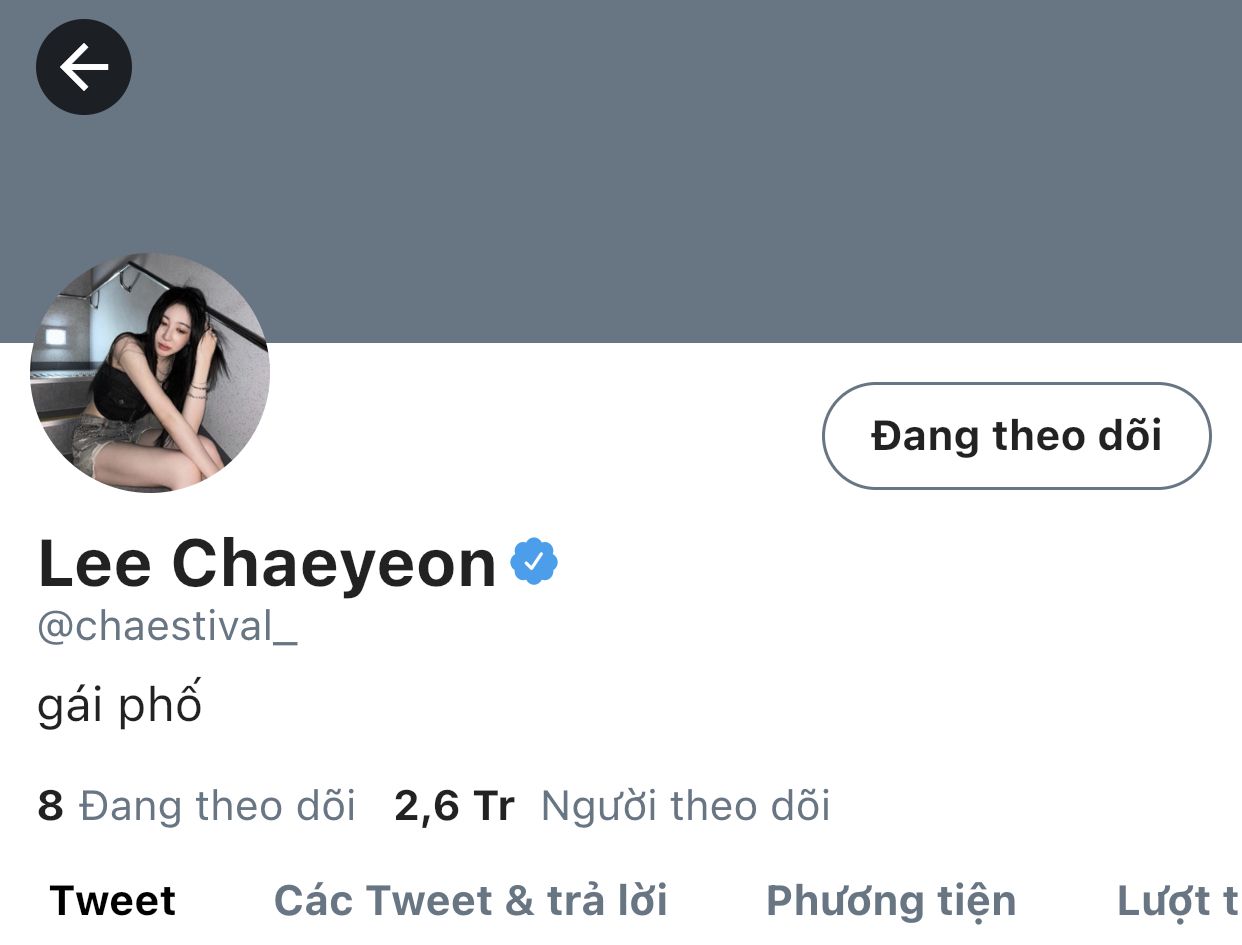Click the blue verified badge
Viewport: 1242px width, 945px height.
[x=534, y=563]
